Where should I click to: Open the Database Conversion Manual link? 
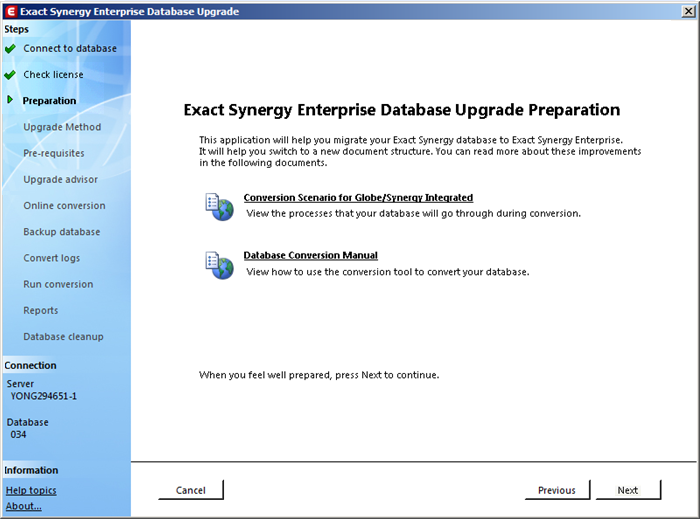(310, 255)
